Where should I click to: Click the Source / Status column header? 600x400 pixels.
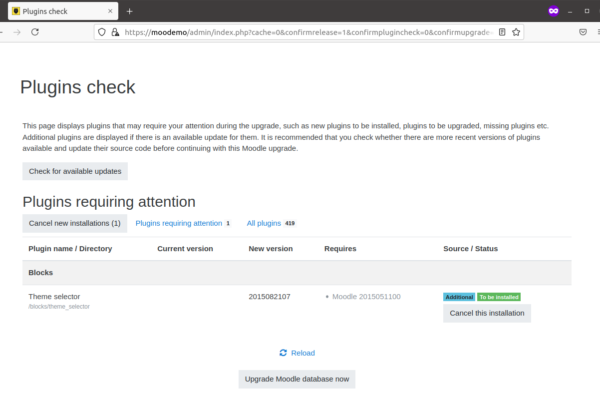click(471, 249)
